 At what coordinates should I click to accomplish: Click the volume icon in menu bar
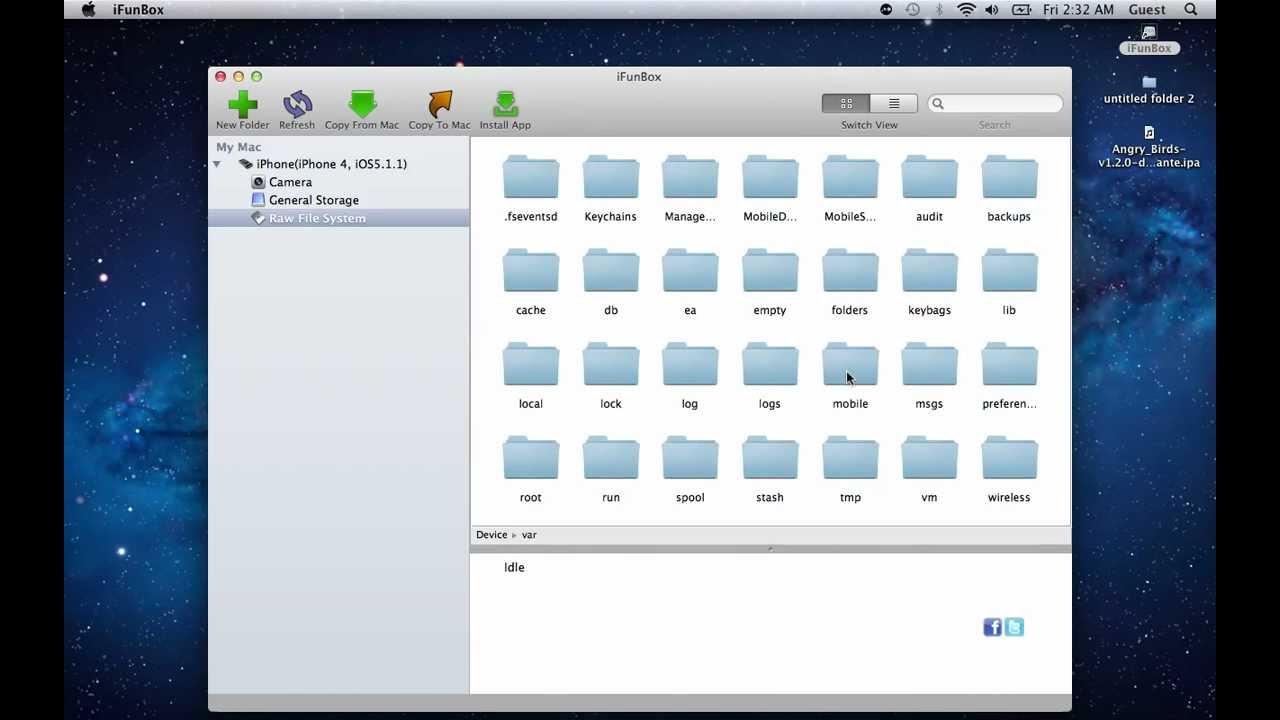pyautogui.click(x=992, y=9)
